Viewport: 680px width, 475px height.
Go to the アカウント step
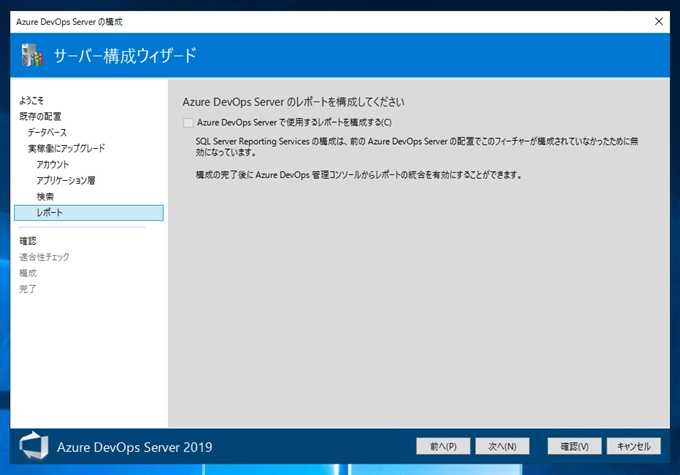(x=52, y=164)
